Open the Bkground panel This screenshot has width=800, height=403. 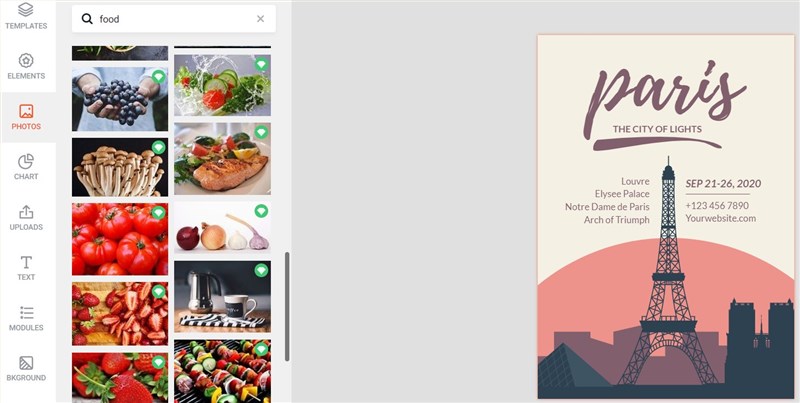click(x=26, y=368)
